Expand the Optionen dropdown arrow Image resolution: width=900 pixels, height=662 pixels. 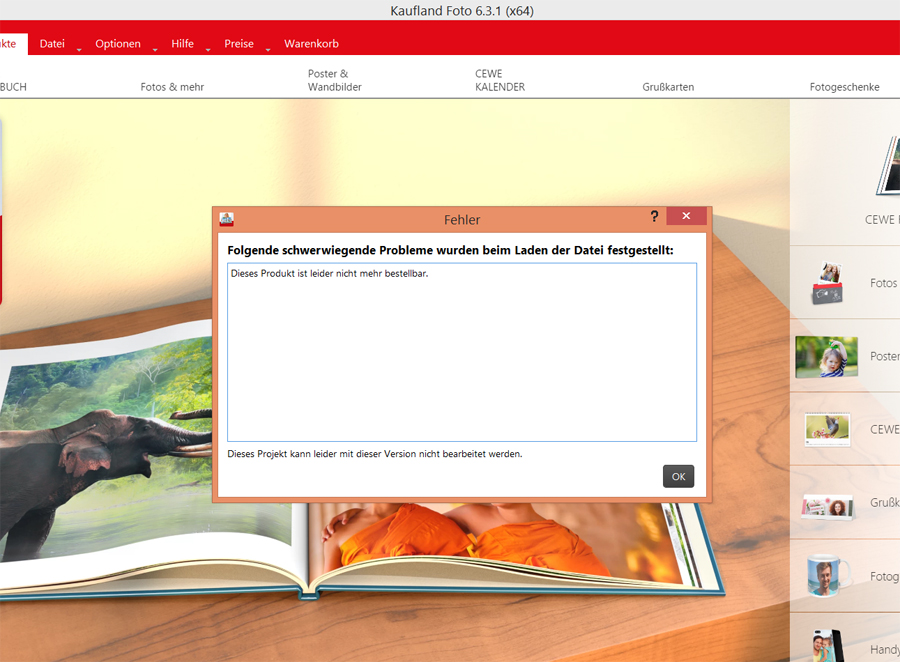tap(155, 50)
